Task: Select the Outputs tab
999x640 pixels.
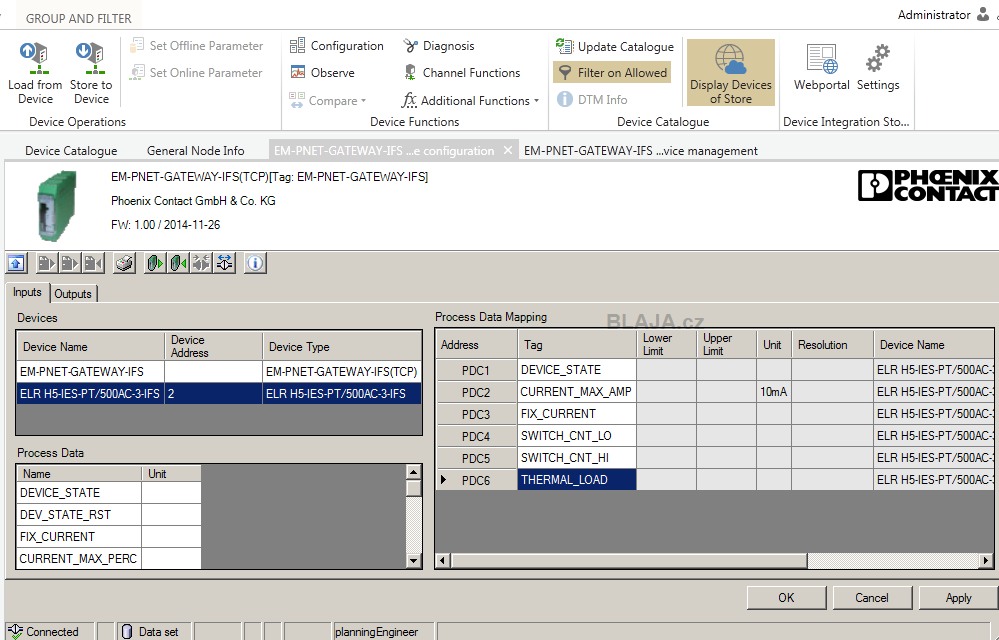Action: pyautogui.click(x=73, y=294)
